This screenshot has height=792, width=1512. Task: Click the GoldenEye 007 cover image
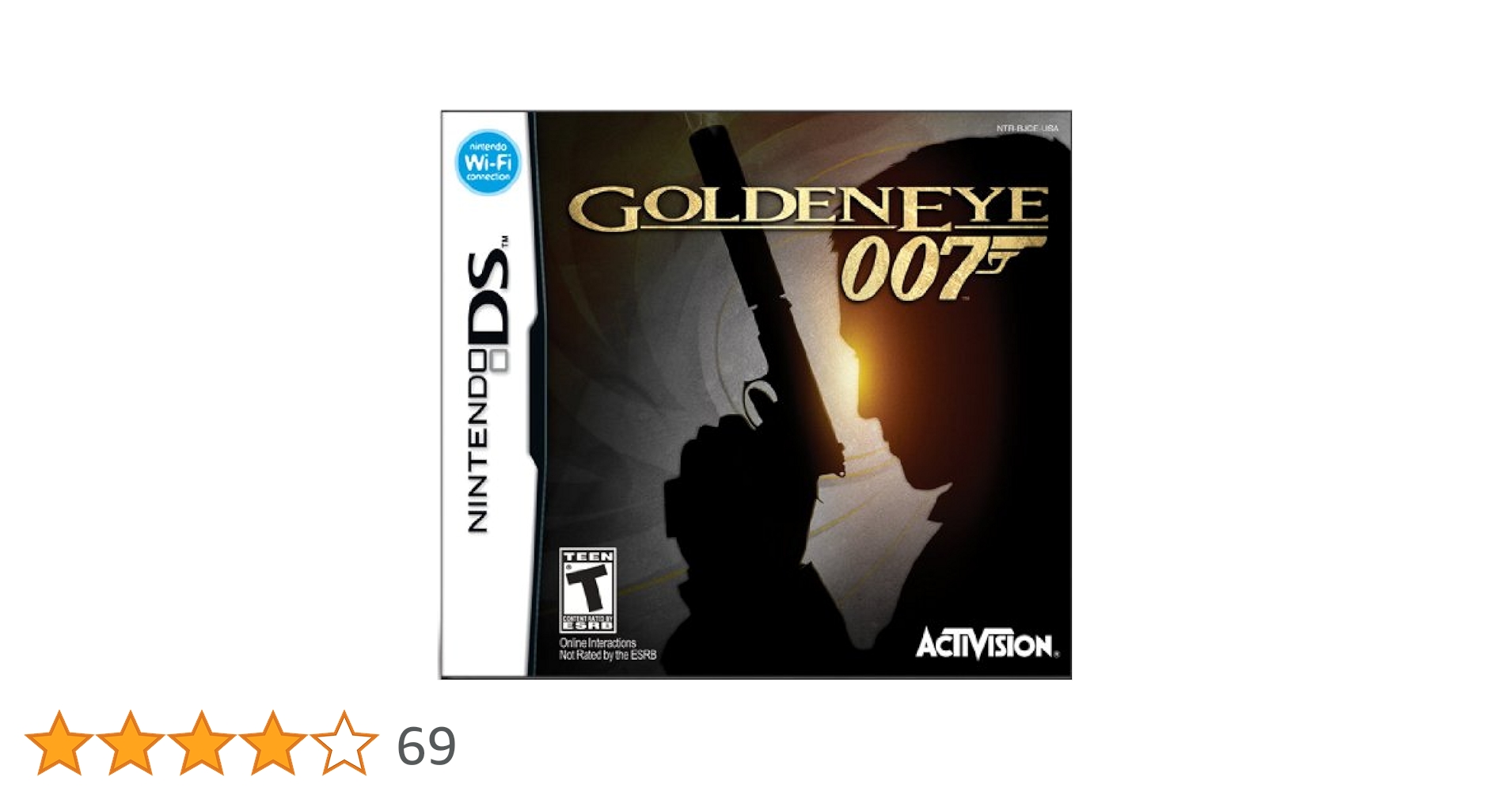[x=756, y=394]
